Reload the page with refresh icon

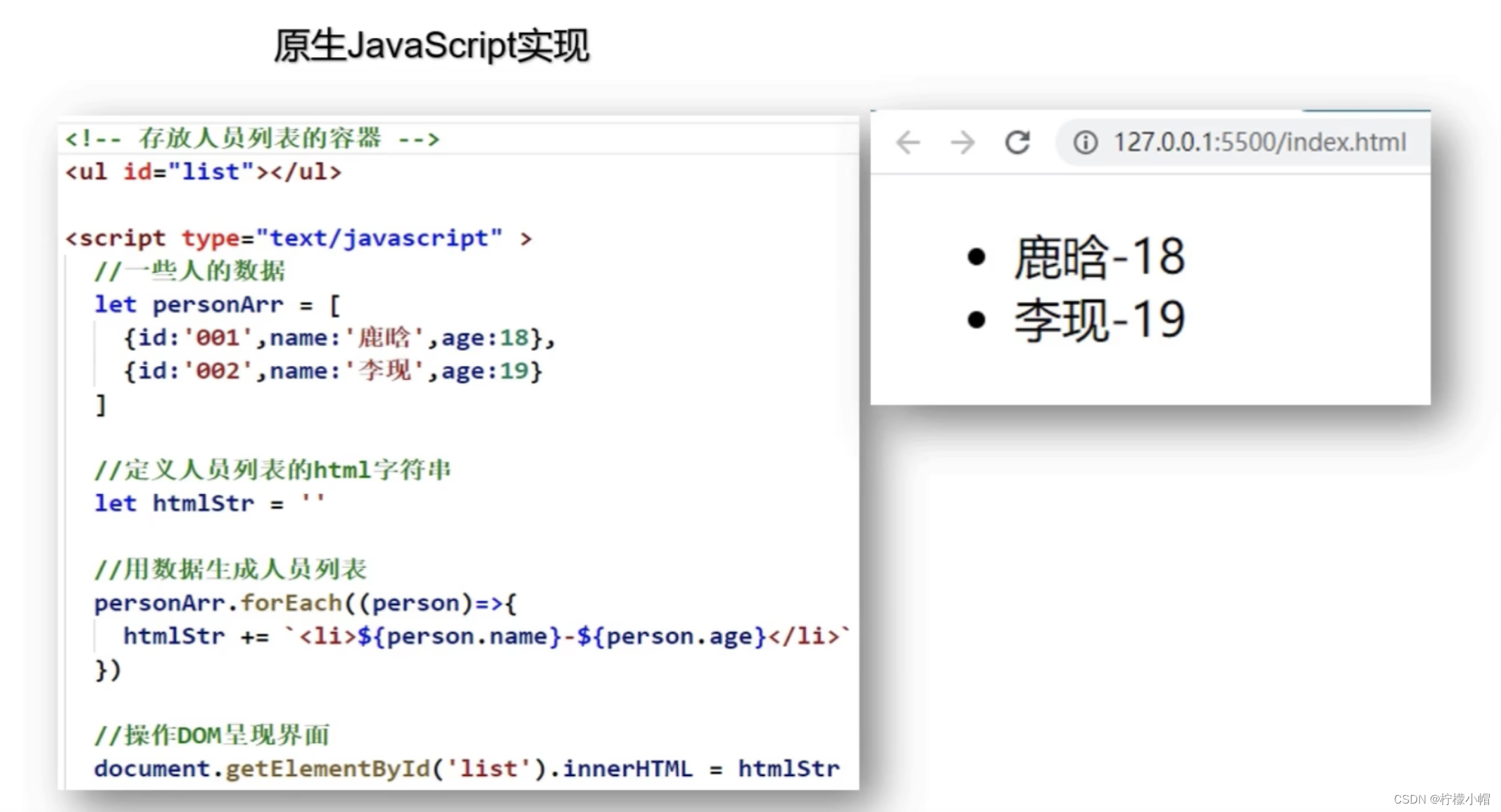coord(1017,143)
